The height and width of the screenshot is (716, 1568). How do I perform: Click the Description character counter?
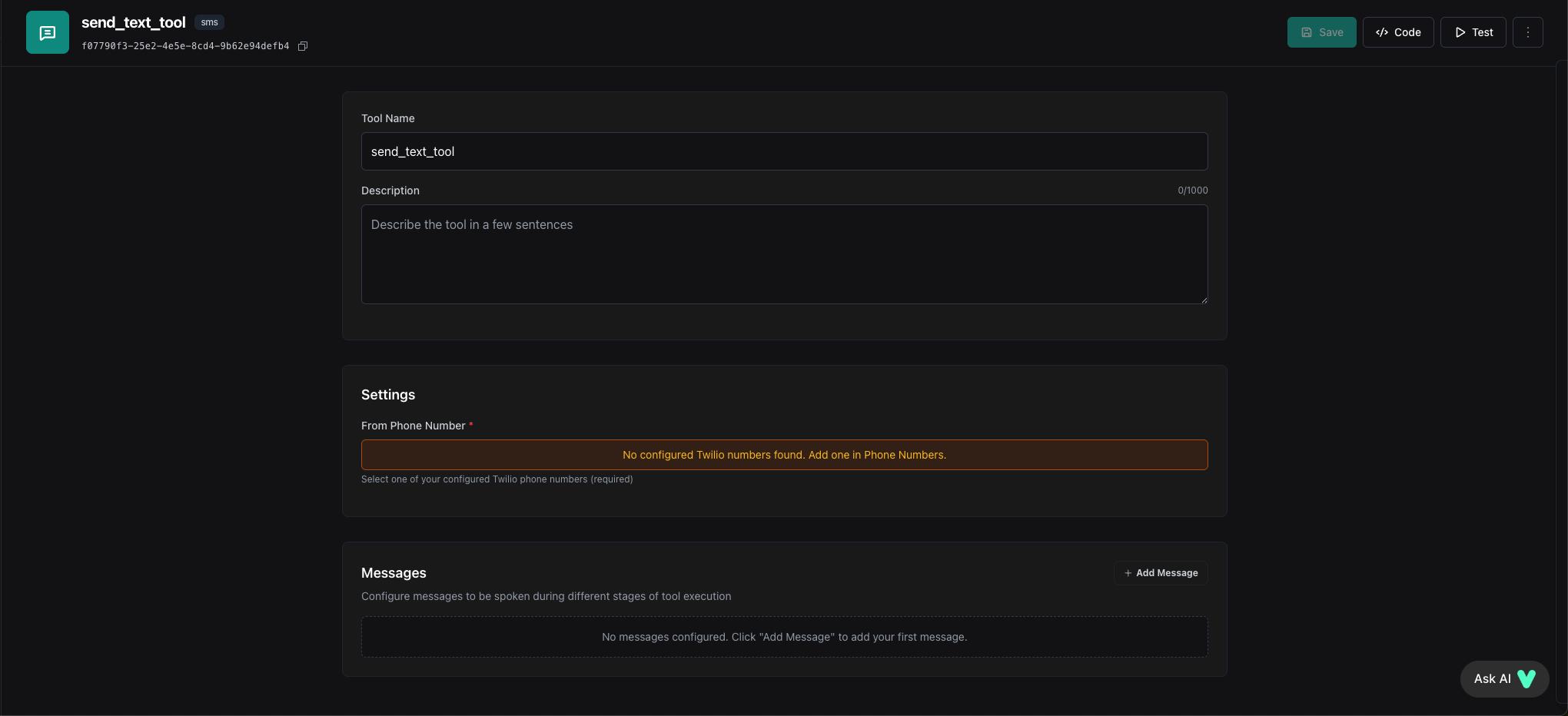(1192, 190)
